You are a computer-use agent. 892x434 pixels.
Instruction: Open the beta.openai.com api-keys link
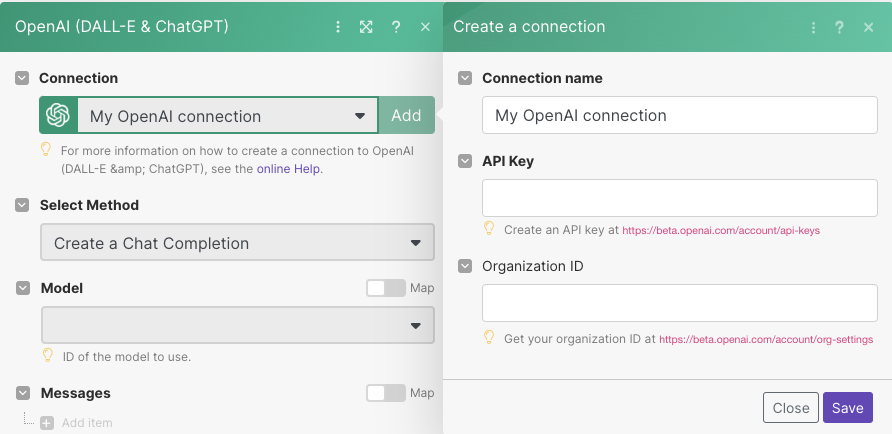pyautogui.click(x=721, y=230)
